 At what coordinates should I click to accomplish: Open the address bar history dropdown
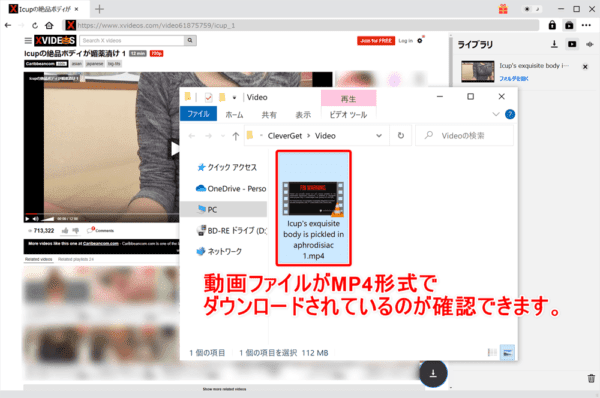pyautogui.click(x=379, y=136)
